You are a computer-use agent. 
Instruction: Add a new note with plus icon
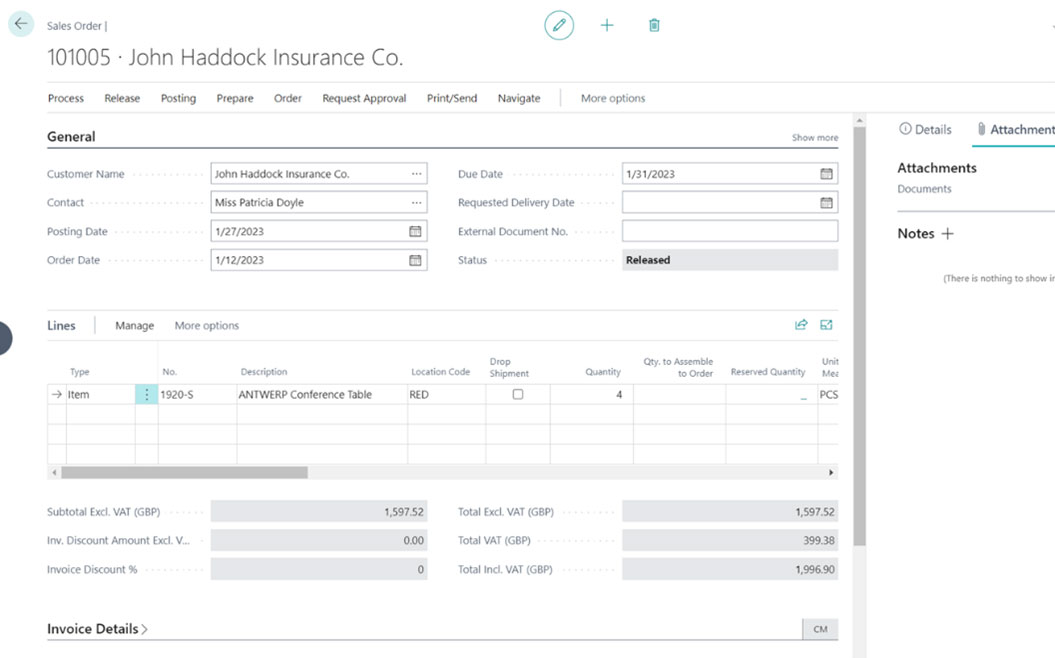[947, 233]
